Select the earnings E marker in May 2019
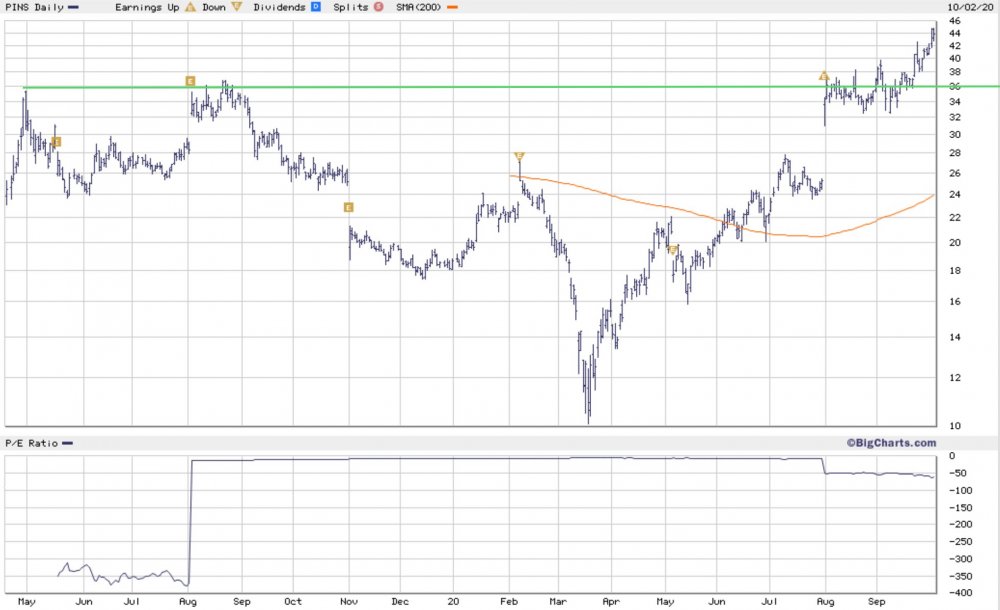This screenshot has height=610, width=1000. pyautogui.click(x=57, y=142)
